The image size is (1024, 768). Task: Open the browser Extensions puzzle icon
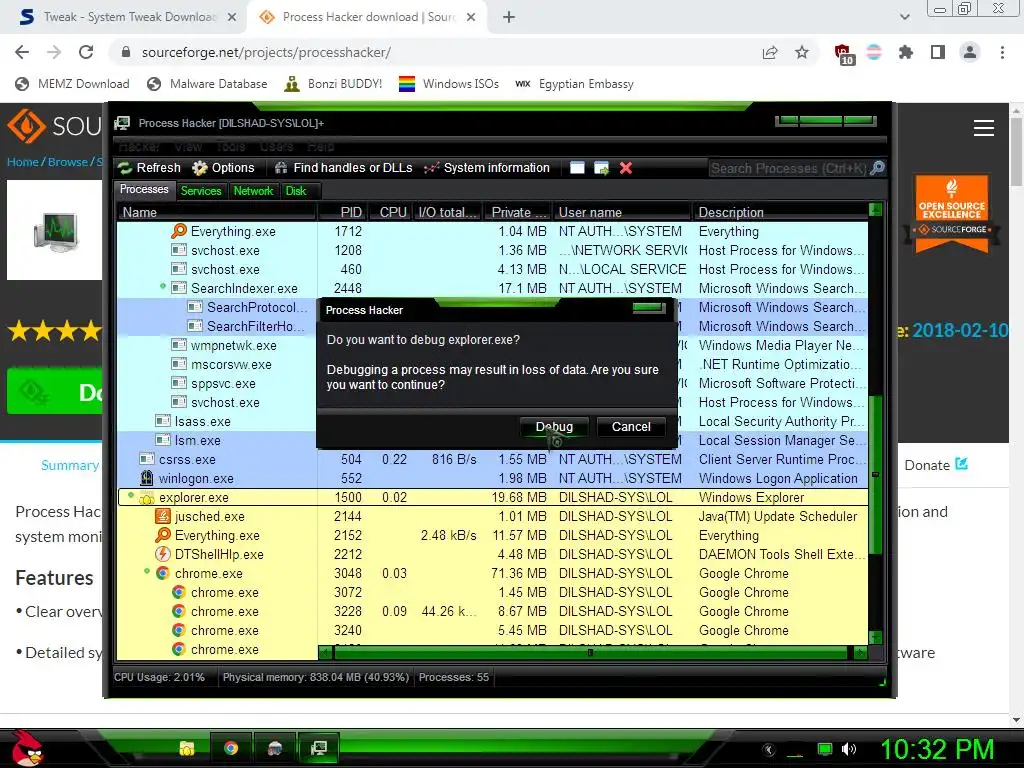(x=906, y=52)
